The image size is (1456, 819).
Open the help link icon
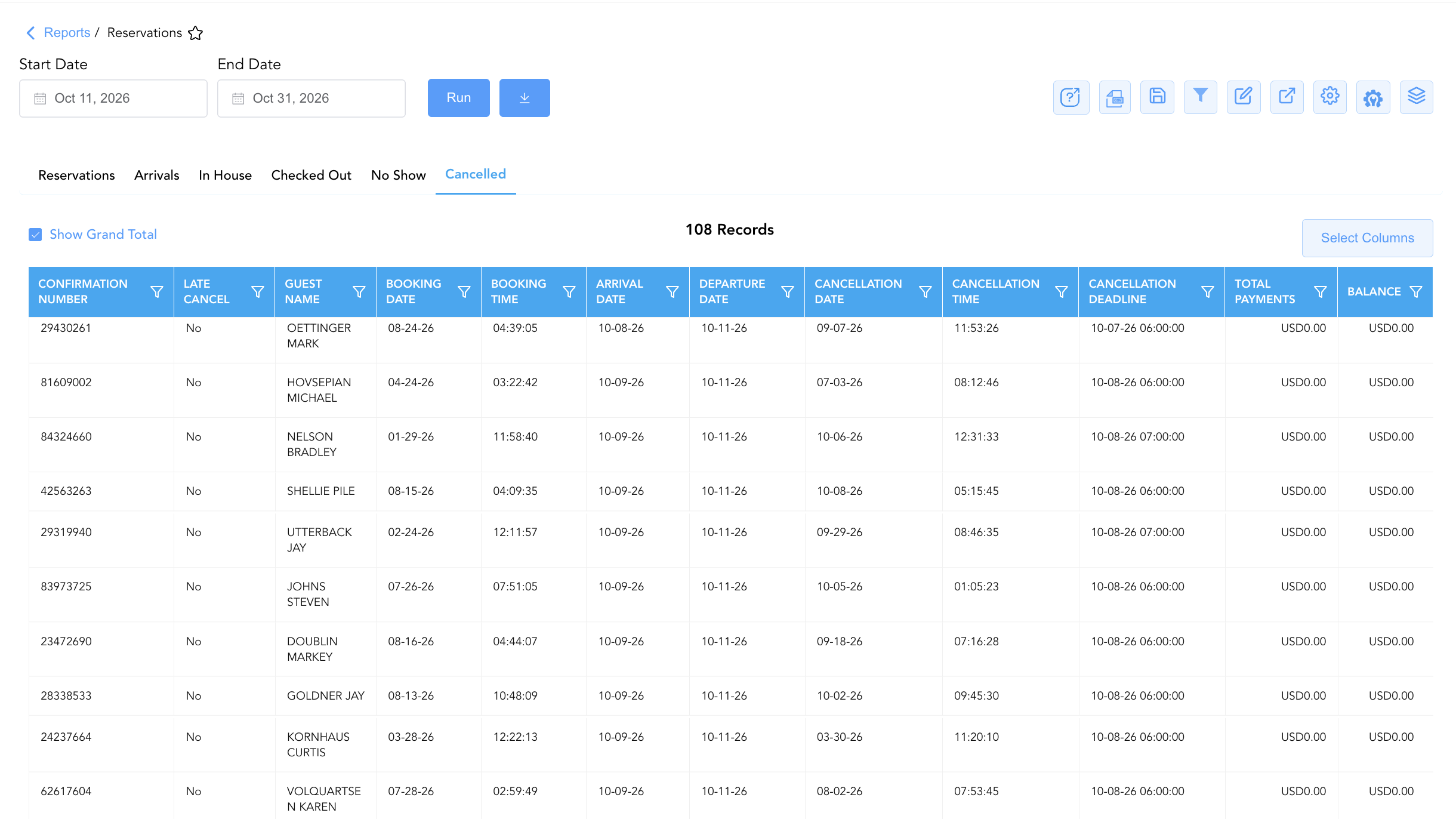[x=1071, y=97]
